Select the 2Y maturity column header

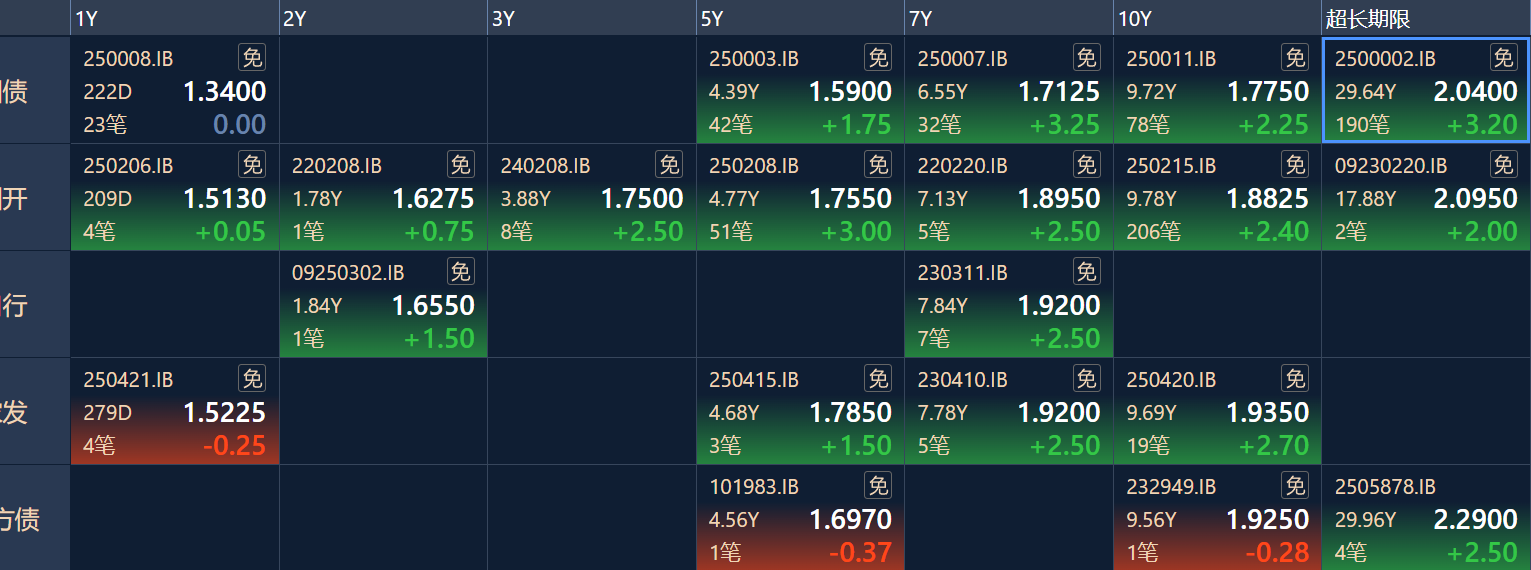(383, 18)
